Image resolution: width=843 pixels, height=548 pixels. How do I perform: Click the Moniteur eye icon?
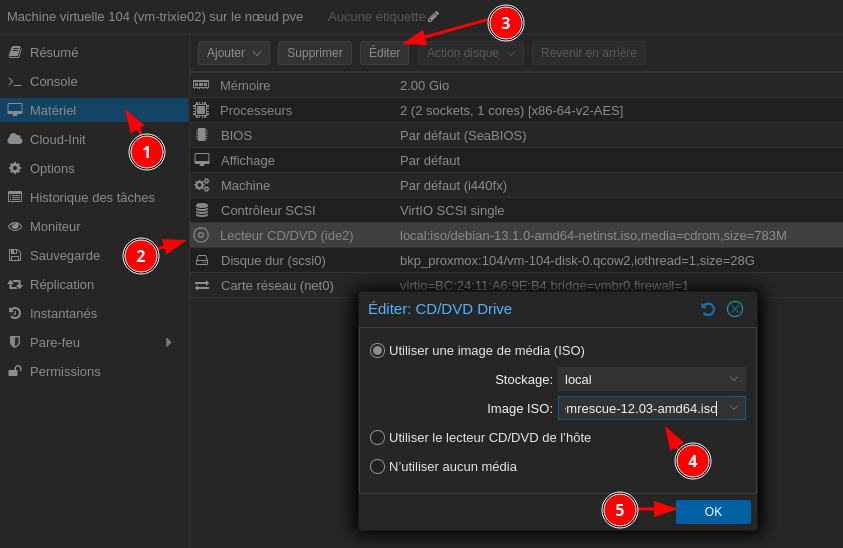tap(15, 226)
